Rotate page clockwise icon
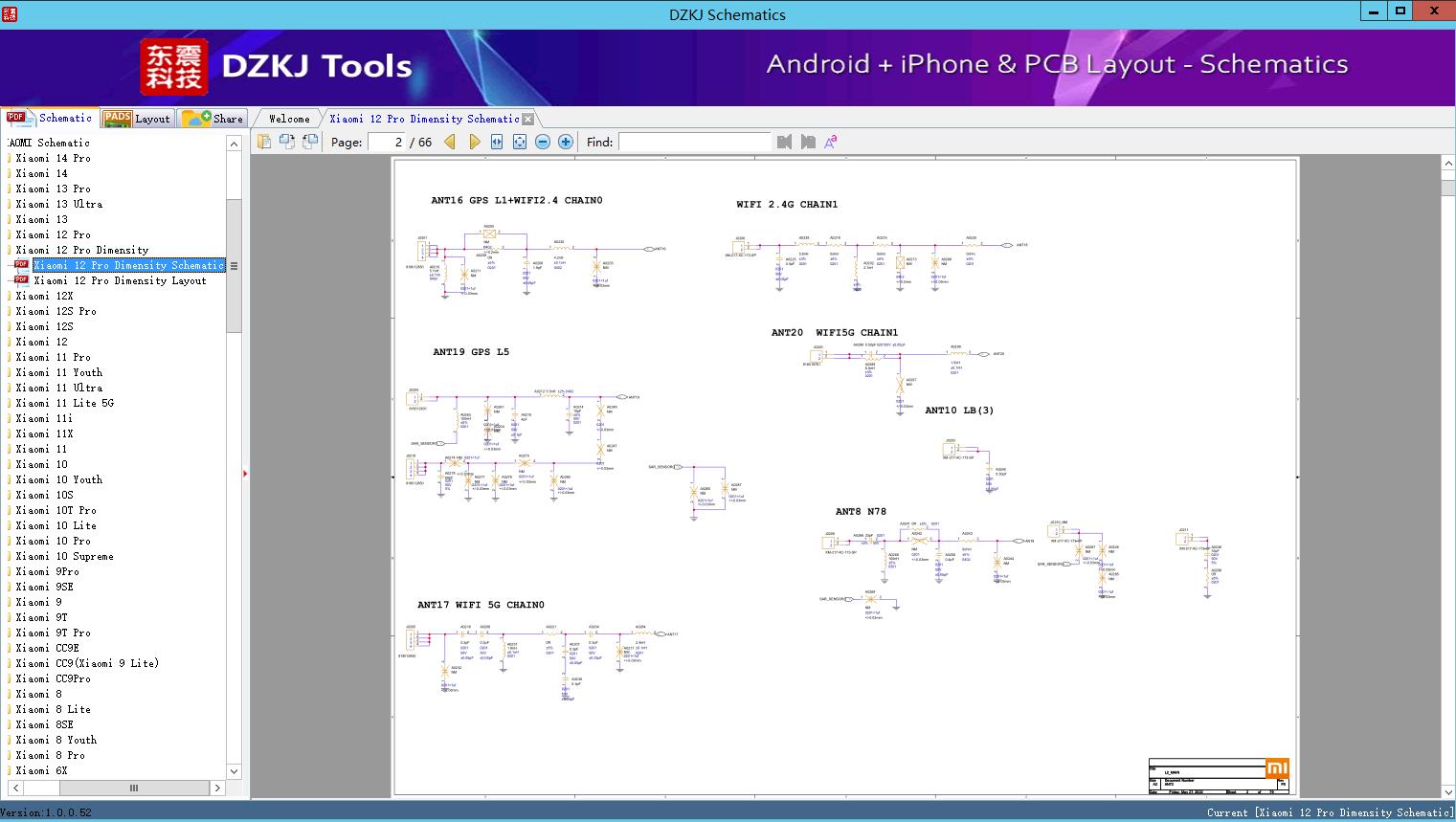 click(x=286, y=142)
